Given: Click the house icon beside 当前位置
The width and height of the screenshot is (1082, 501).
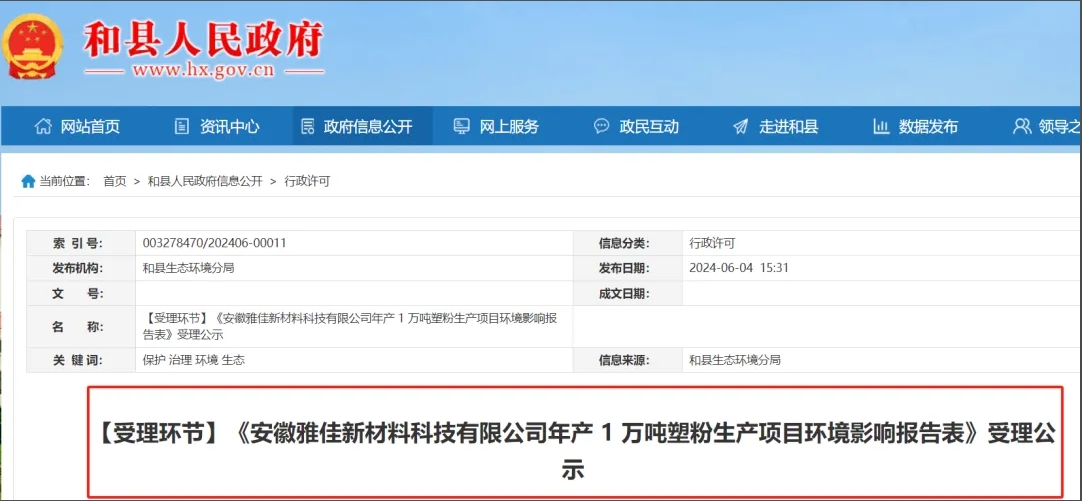Looking at the screenshot, I should click(x=28, y=181).
